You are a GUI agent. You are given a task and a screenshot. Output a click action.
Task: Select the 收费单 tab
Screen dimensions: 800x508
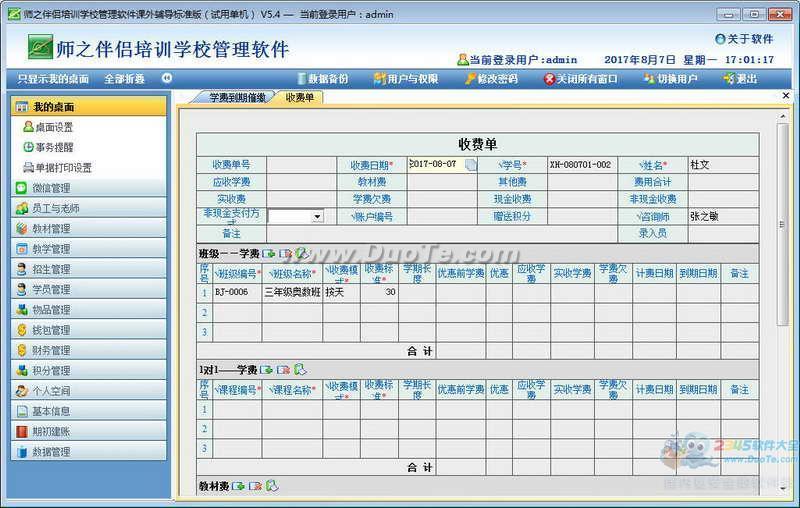point(299,97)
